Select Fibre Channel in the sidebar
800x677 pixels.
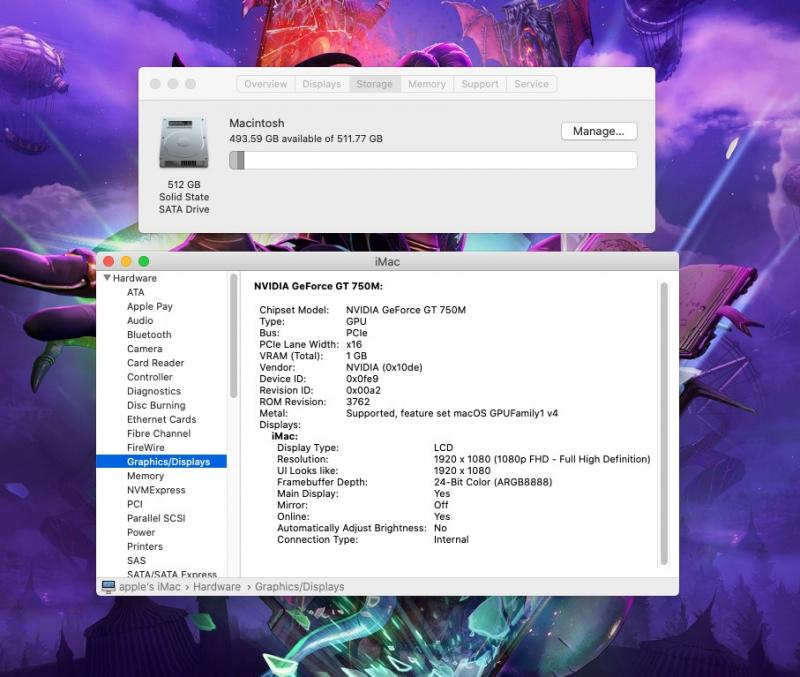(159, 434)
